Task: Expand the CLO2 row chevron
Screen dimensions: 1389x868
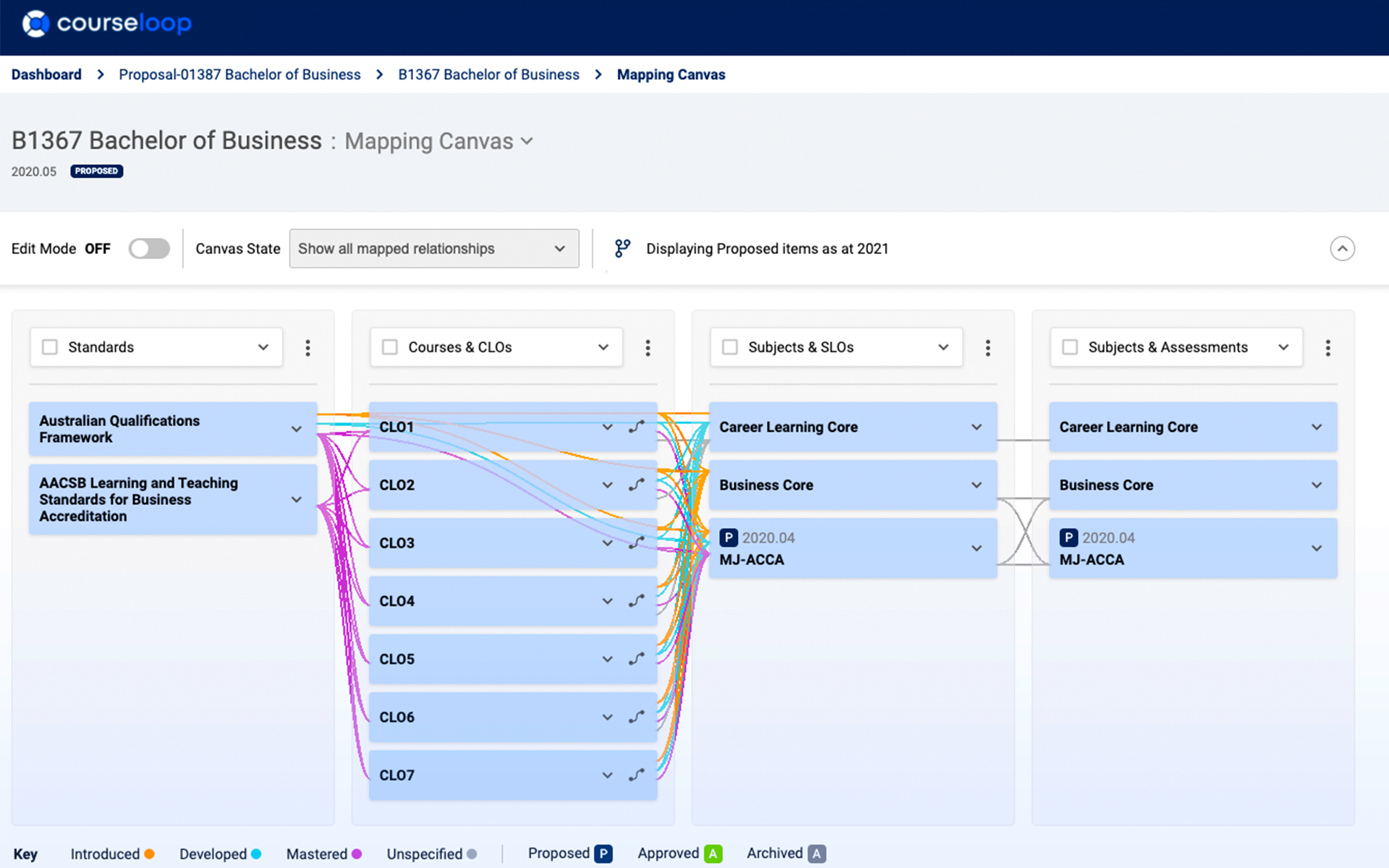Action: [x=608, y=485]
